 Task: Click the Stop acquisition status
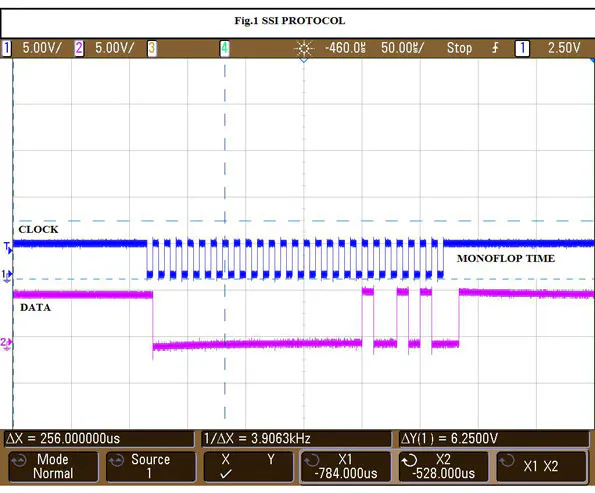460,48
